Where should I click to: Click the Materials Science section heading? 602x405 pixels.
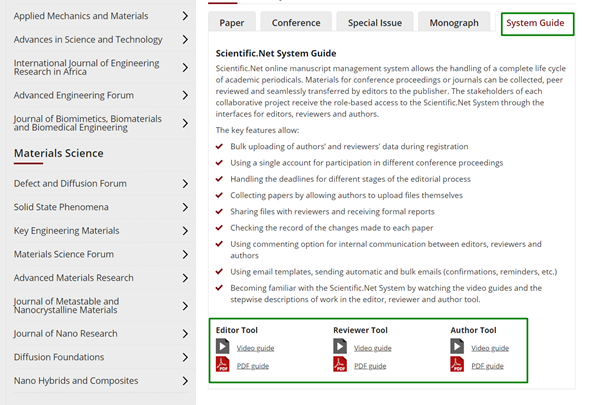click(59, 153)
